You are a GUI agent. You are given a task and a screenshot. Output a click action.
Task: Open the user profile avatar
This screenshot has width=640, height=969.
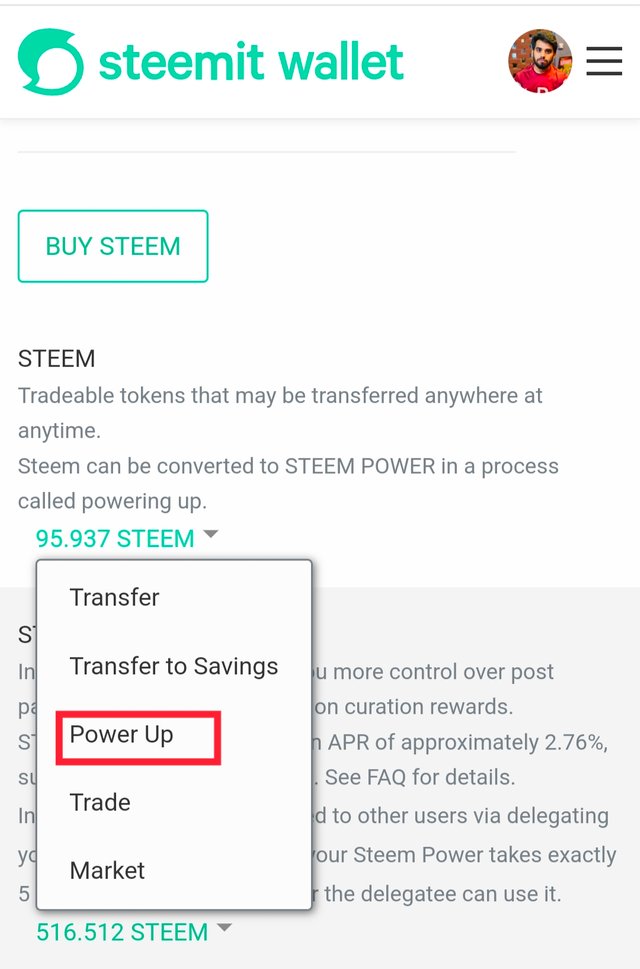pyautogui.click(x=540, y=62)
